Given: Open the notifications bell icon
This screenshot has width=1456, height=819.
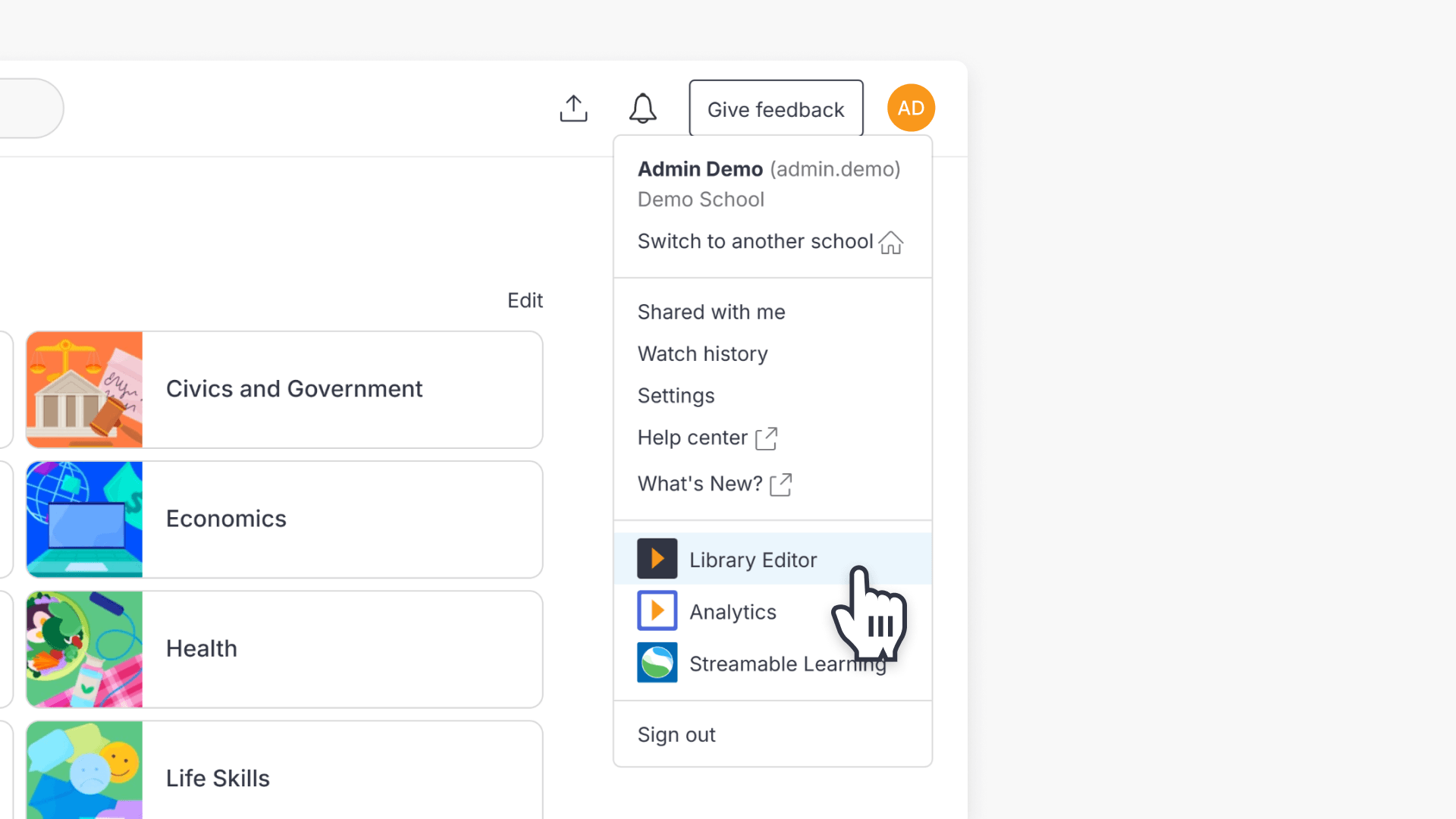Looking at the screenshot, I should coord(643,108).
